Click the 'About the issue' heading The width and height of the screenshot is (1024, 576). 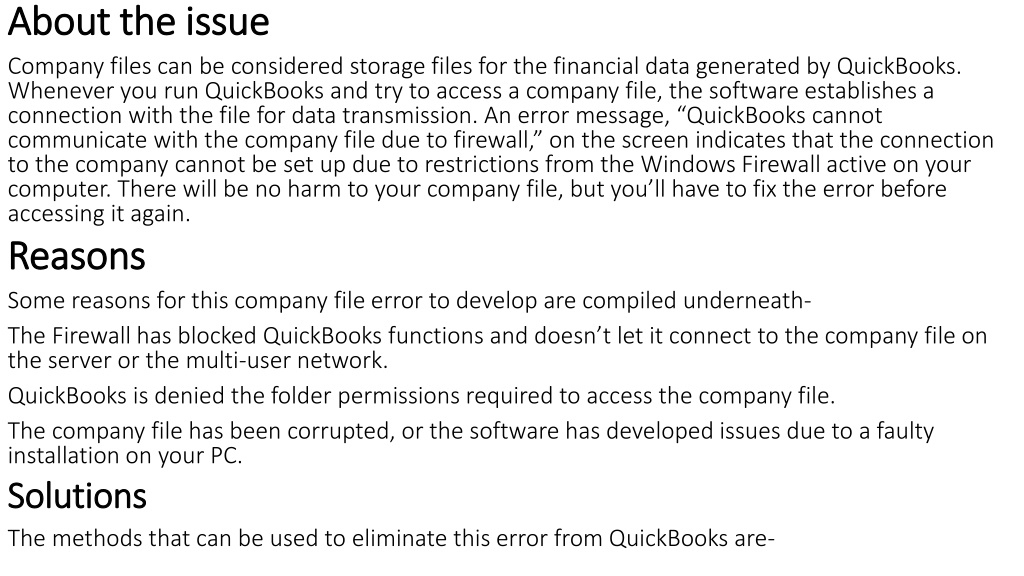138,22
